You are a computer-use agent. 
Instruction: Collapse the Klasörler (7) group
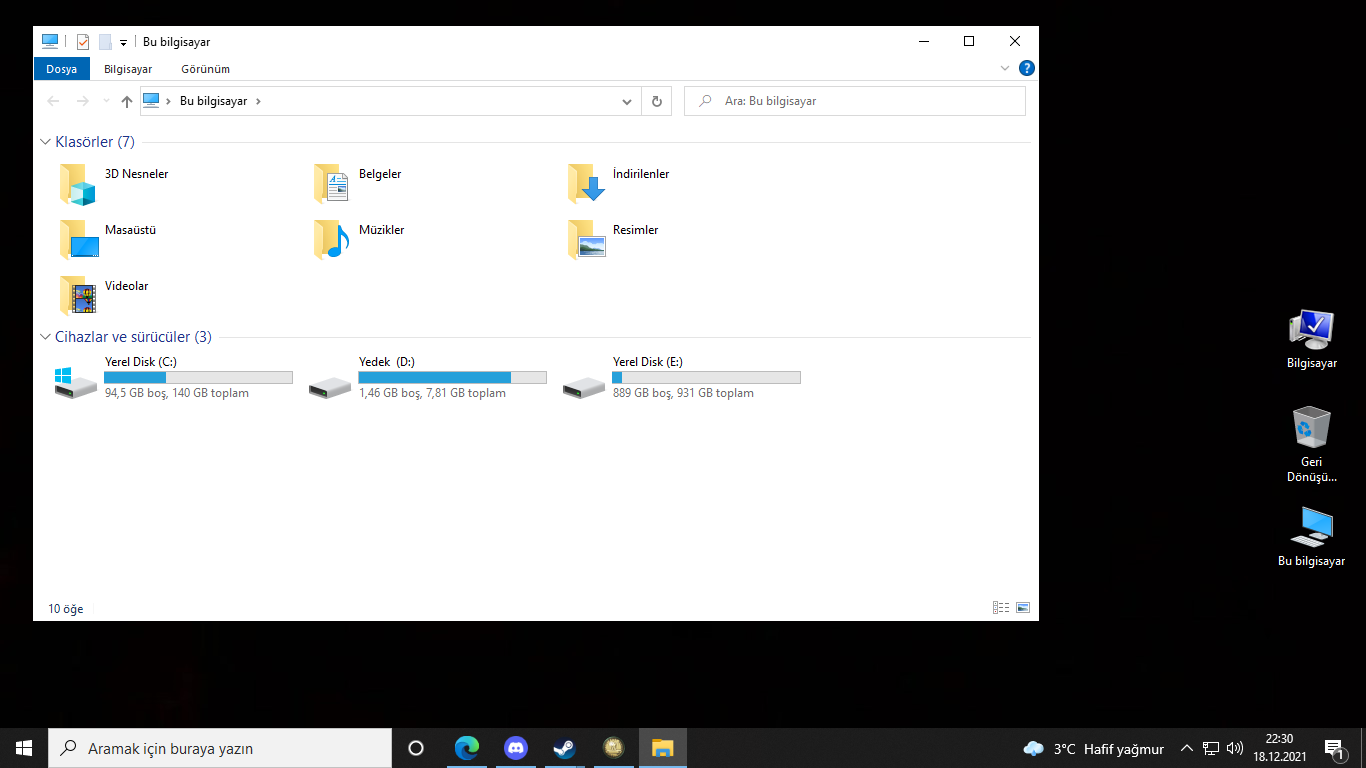[45, 142]
